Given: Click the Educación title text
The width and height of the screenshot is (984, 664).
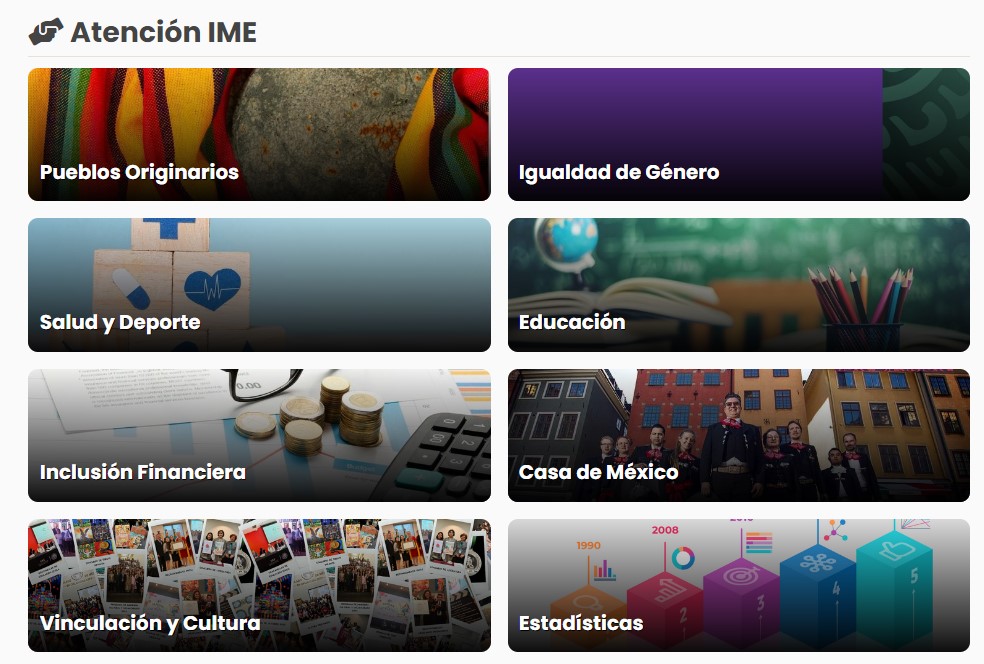Looking at the screenshot, I should point(572,322).
